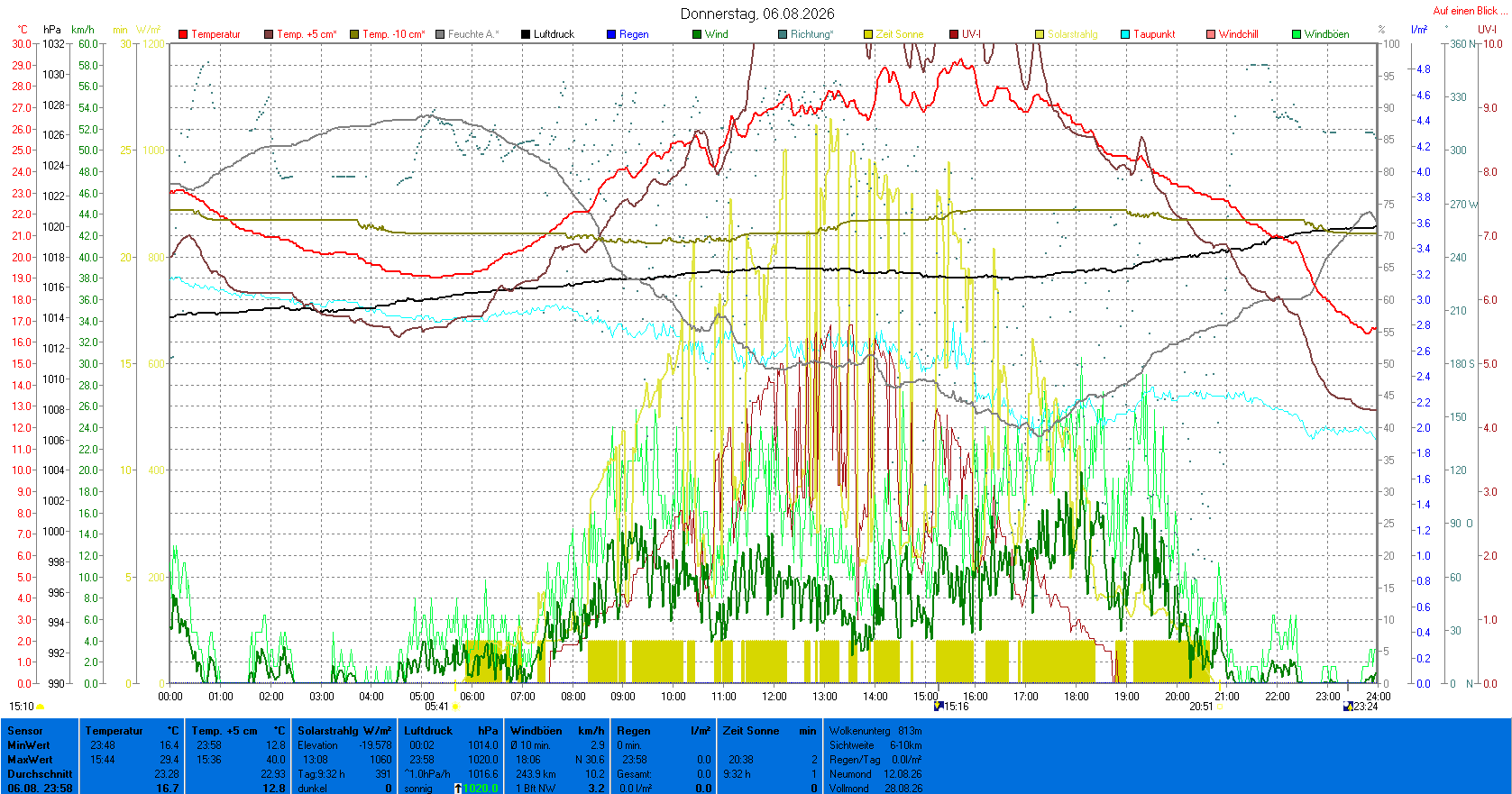Click the moon icon beside 23:24
This screenshot has height=794, width=1512.
[x=1348, y=707]
